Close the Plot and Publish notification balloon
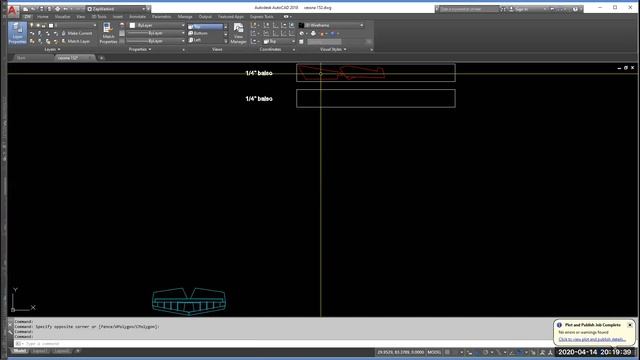640x360 pixels. (630, 325)
